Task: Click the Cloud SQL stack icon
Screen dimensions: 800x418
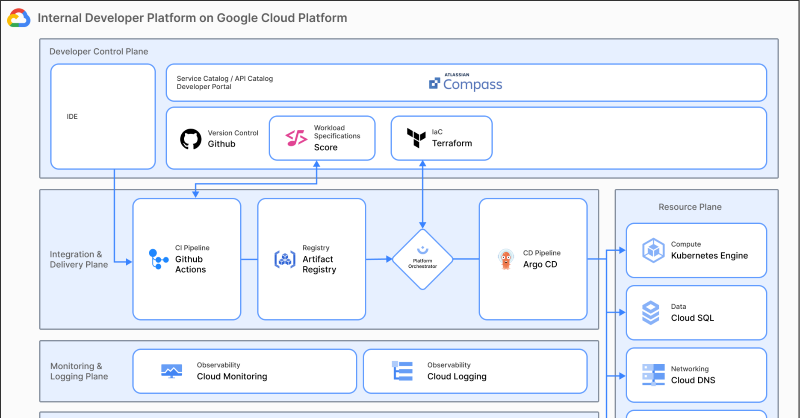Action: coord(651,313)
